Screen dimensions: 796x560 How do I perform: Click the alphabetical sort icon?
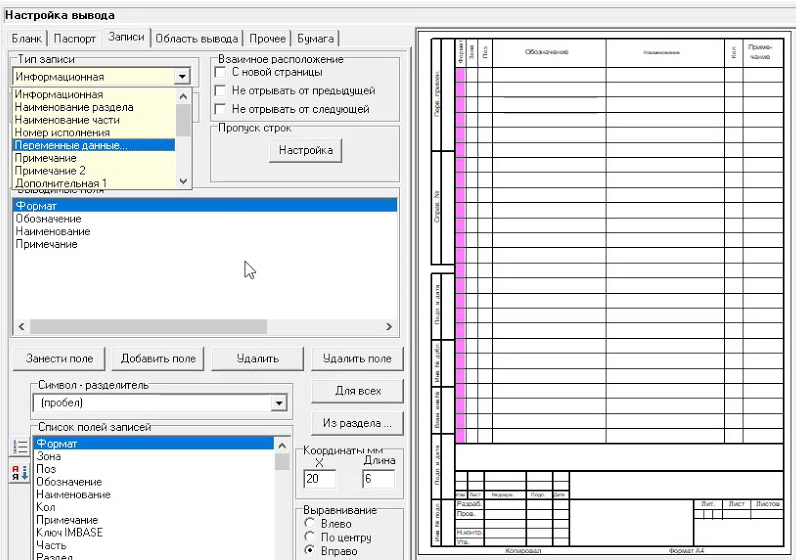(20, 473)
